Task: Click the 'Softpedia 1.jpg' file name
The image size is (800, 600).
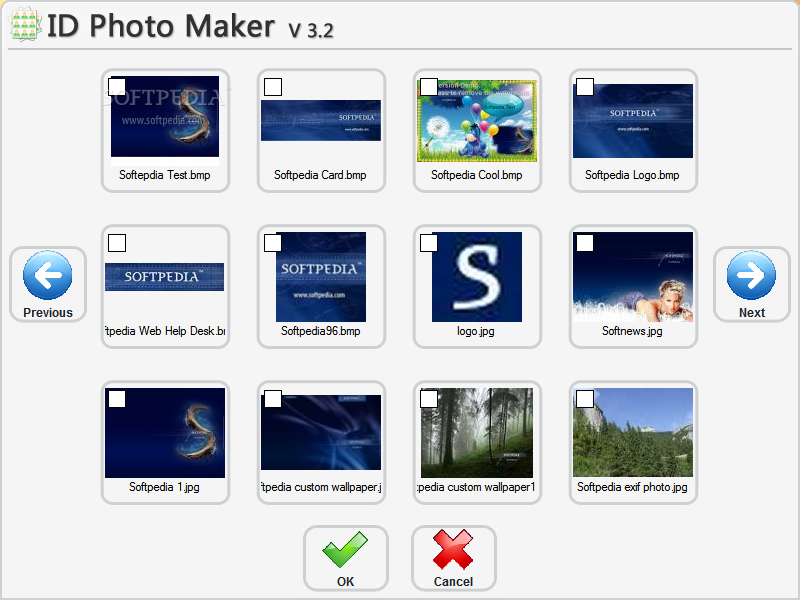Action: (164, 487)
